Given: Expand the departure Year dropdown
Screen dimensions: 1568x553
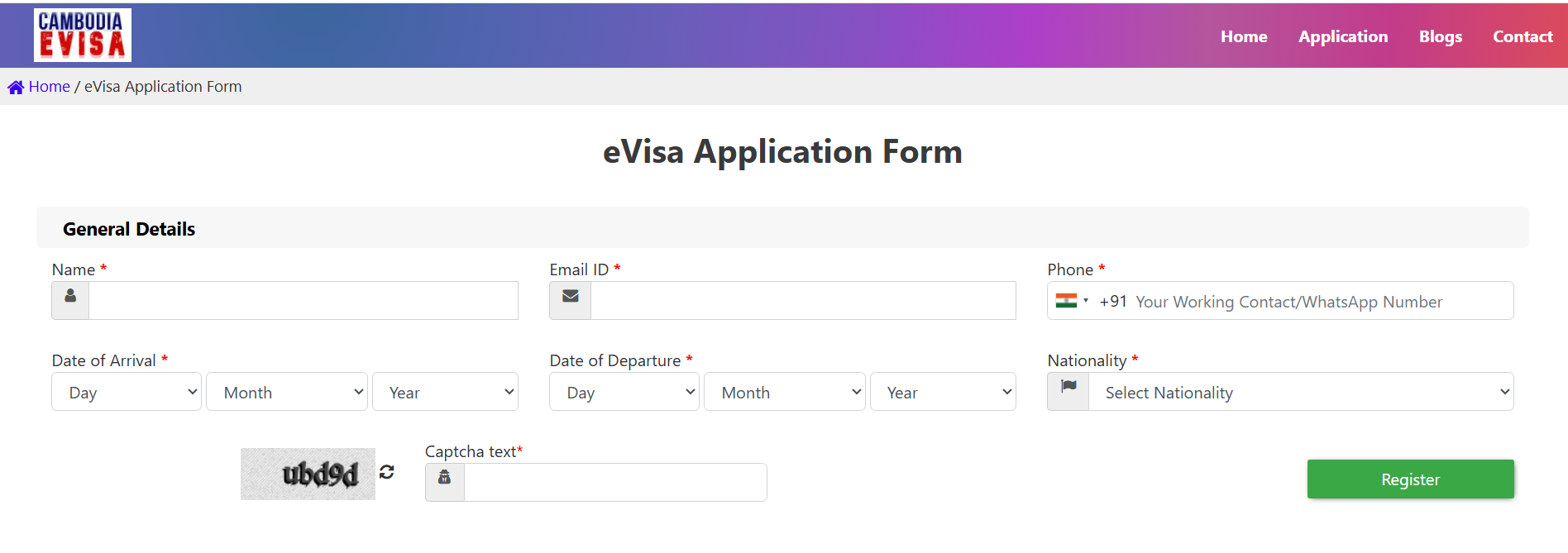Looking at the screenshot, I should pyautogui.click(x=943, y=392).
